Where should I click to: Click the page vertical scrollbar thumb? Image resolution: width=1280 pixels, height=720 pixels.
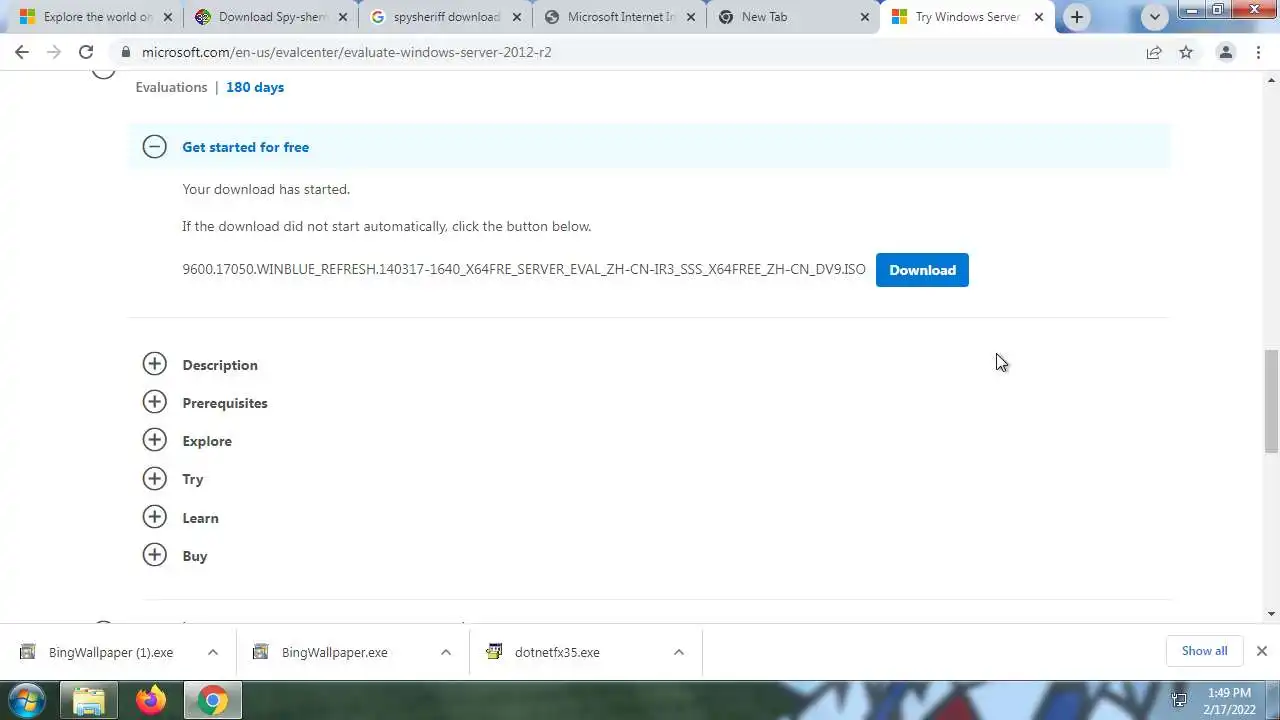pyautogui.click(x=1271, y=401)
